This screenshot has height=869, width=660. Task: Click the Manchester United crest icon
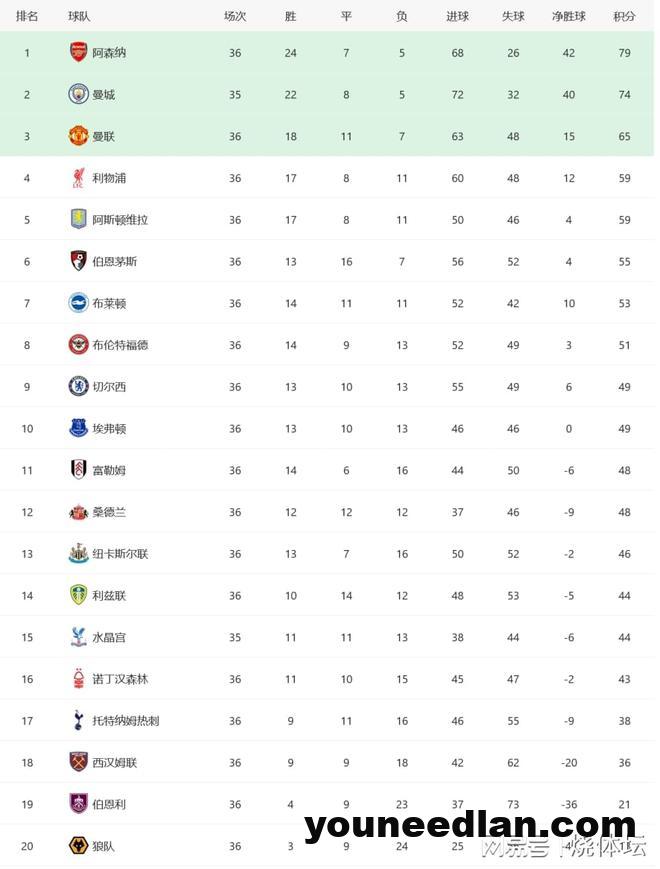click(x=78, y=136)
